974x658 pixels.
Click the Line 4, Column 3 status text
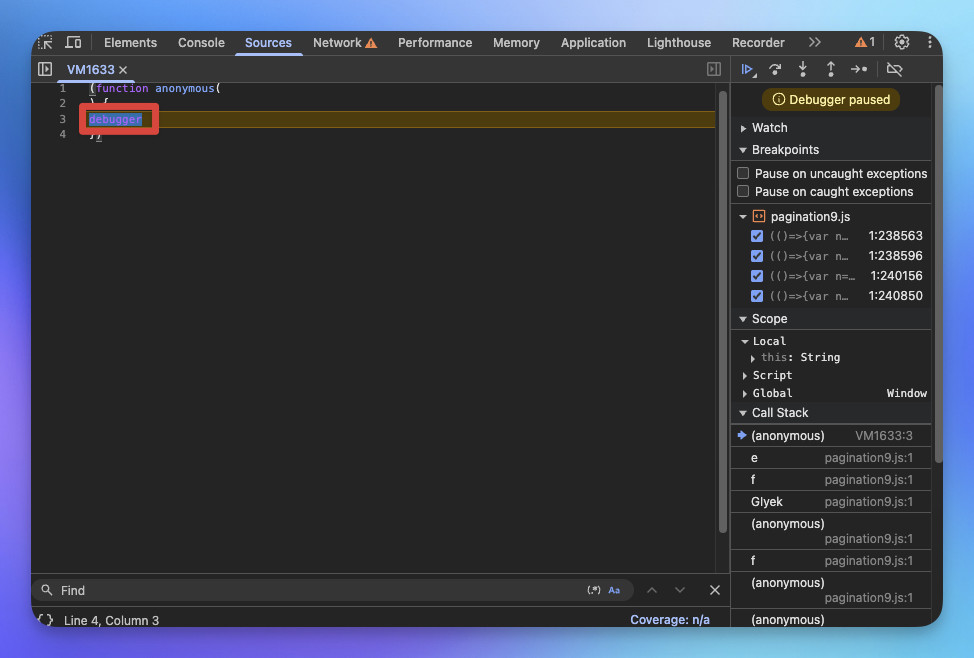111,620
